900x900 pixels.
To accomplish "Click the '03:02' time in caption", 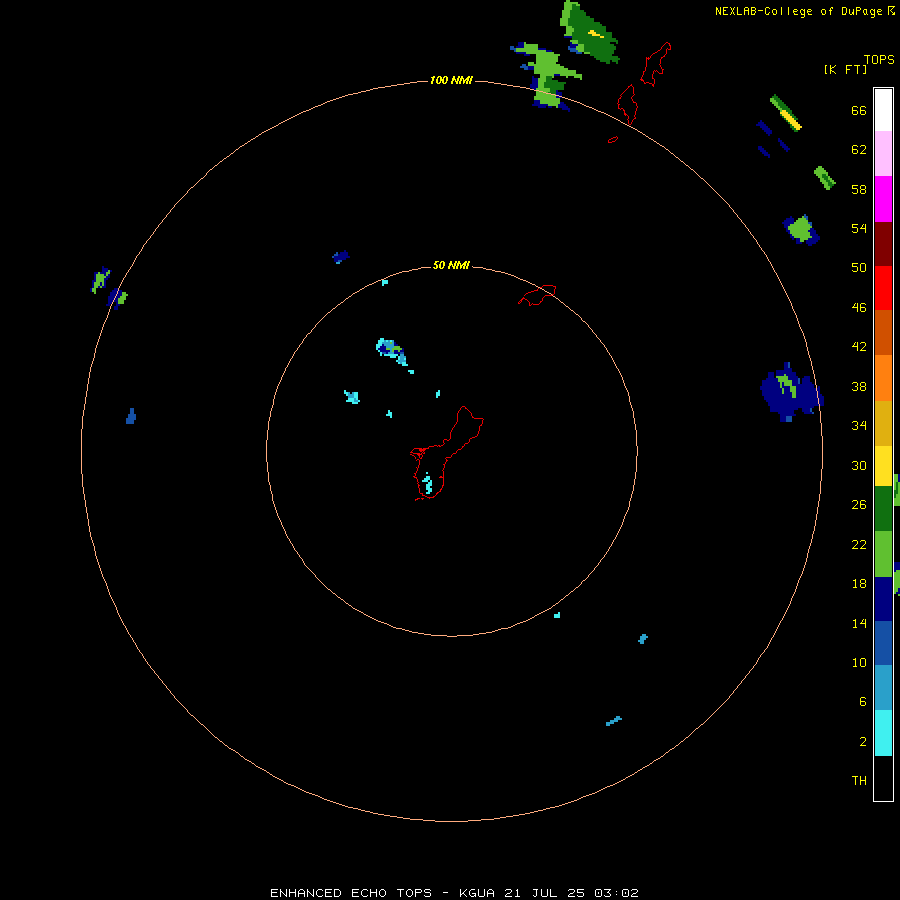I will click(616, 893).
